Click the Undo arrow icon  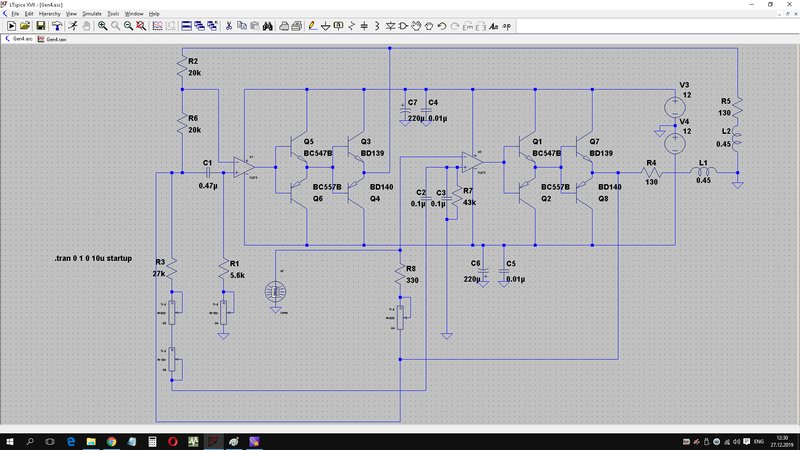tap(442, 26)
